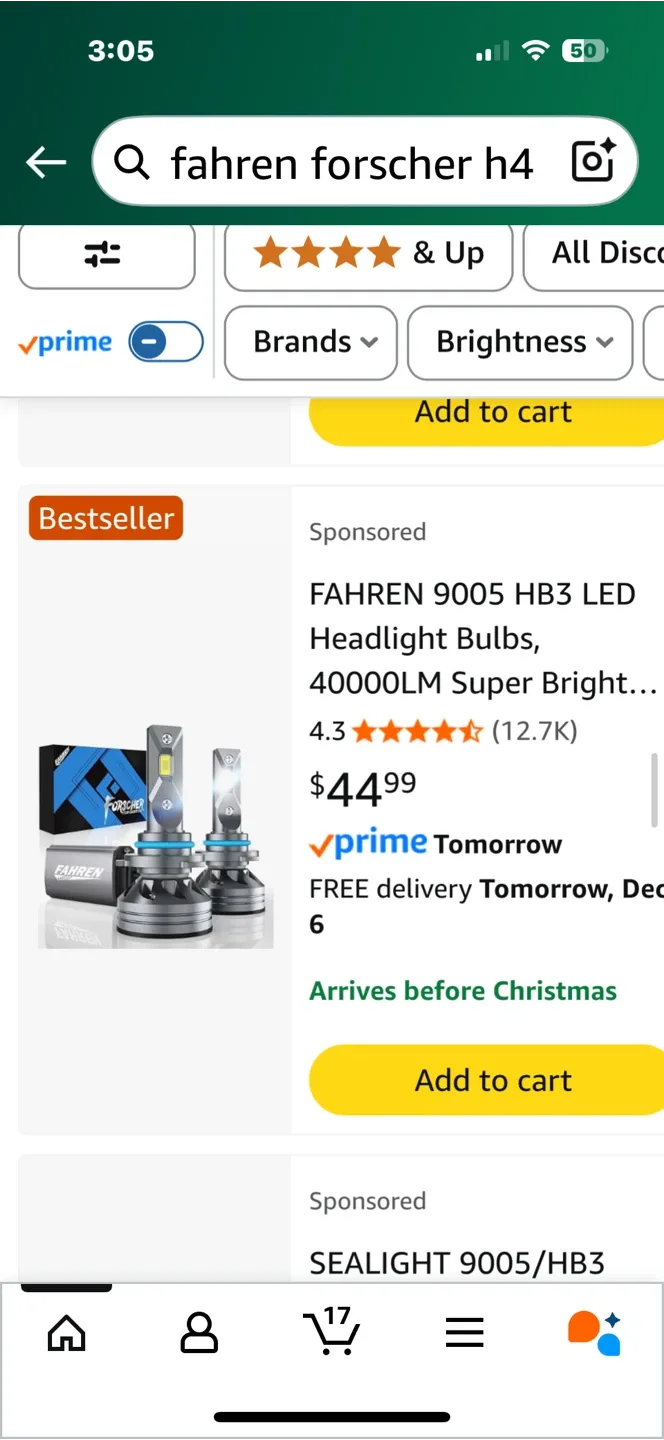Open your account profile icon

tap(199, 1333)
